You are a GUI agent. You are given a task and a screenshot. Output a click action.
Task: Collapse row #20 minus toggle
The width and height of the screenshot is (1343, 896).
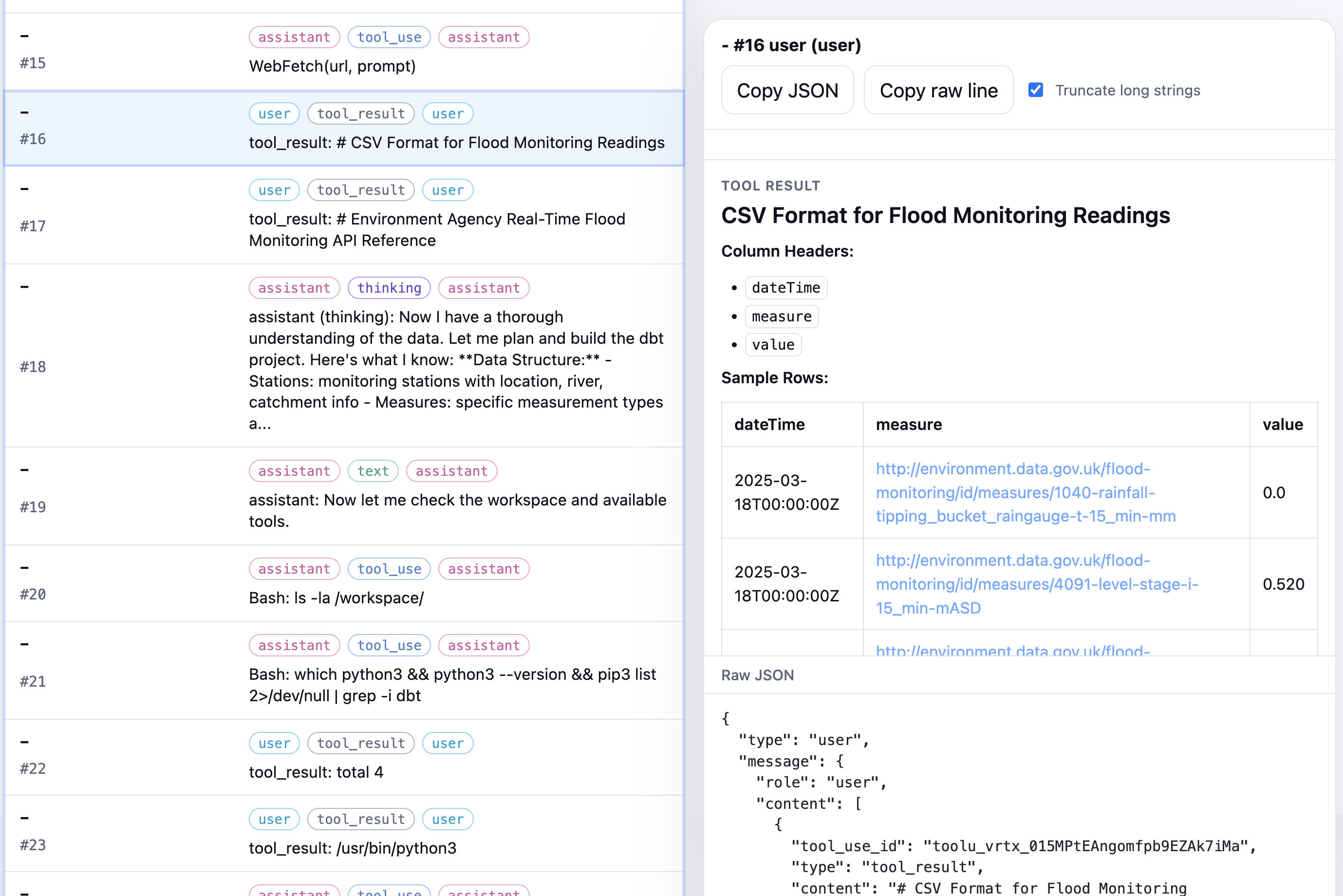24,568
